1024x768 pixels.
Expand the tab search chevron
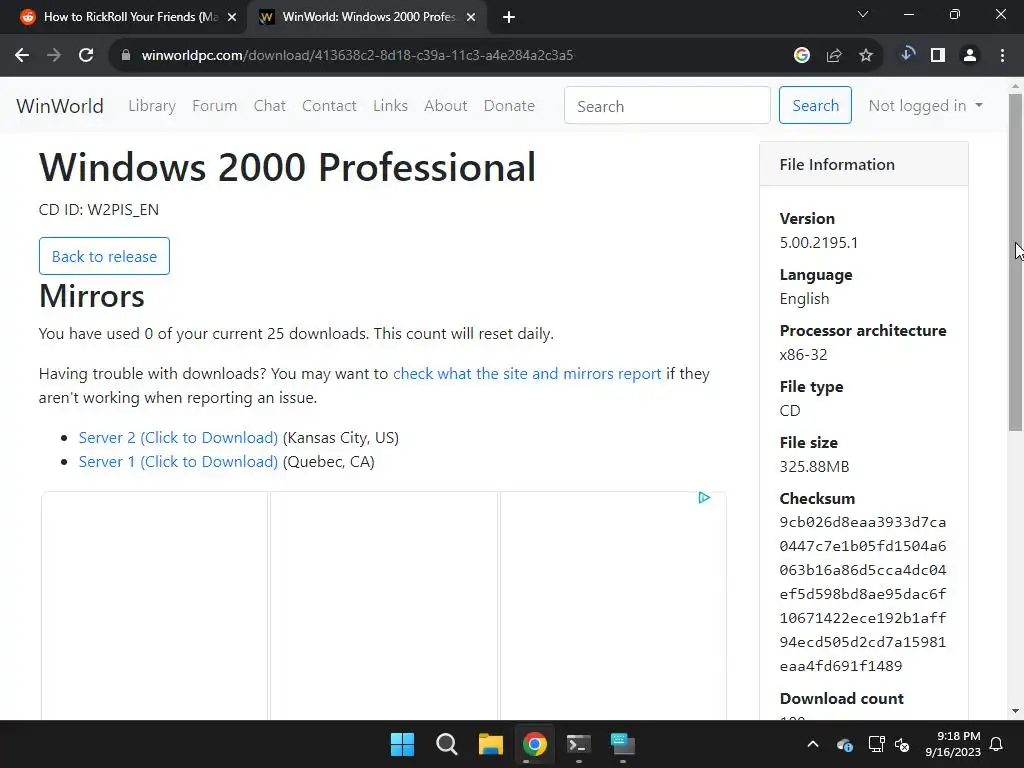click(863, 14)
